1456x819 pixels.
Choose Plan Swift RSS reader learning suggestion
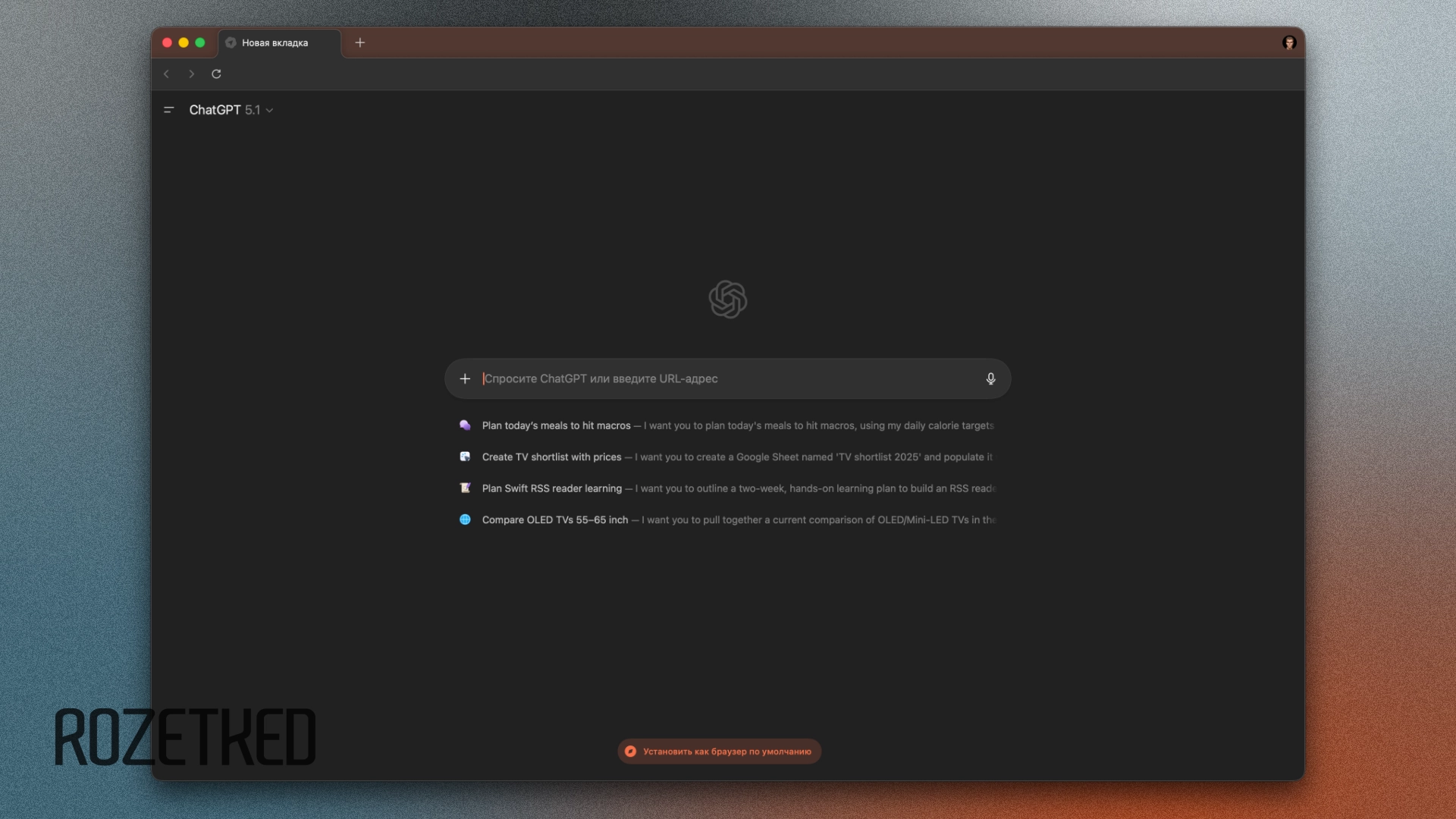click(x=551, y=488)
